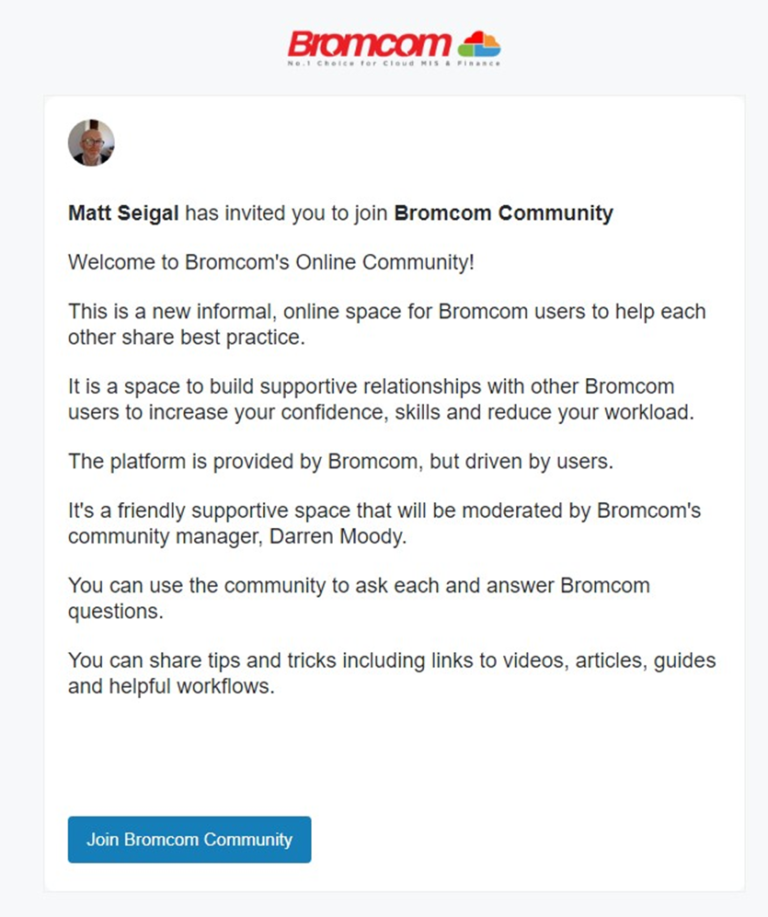This screenshot has height=917, width=768.
Task: Click the blue segment of the cloud logo
Action: click(487, 50)
